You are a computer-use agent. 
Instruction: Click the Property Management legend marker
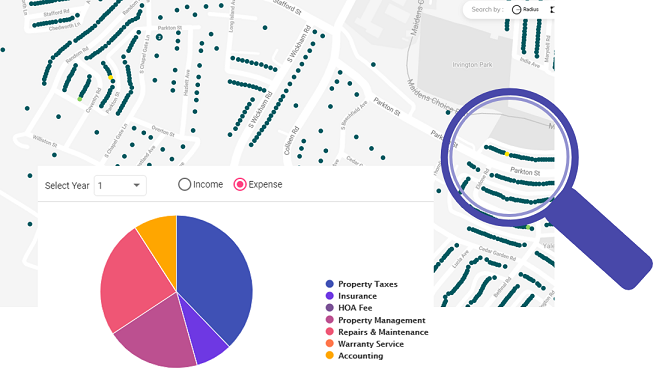pyautogui.click(x=330, y=320)
